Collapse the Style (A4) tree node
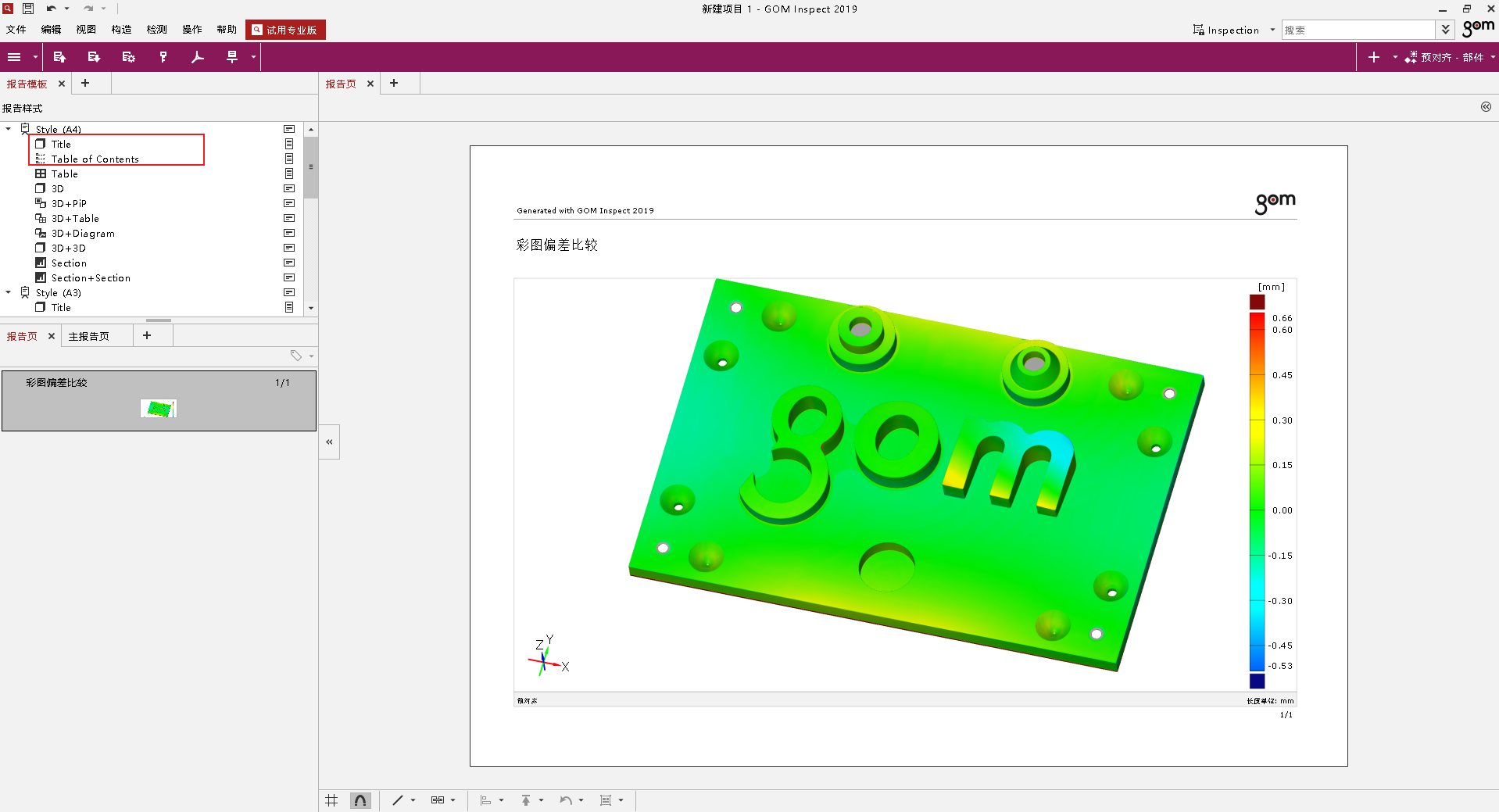 point(9,129)
